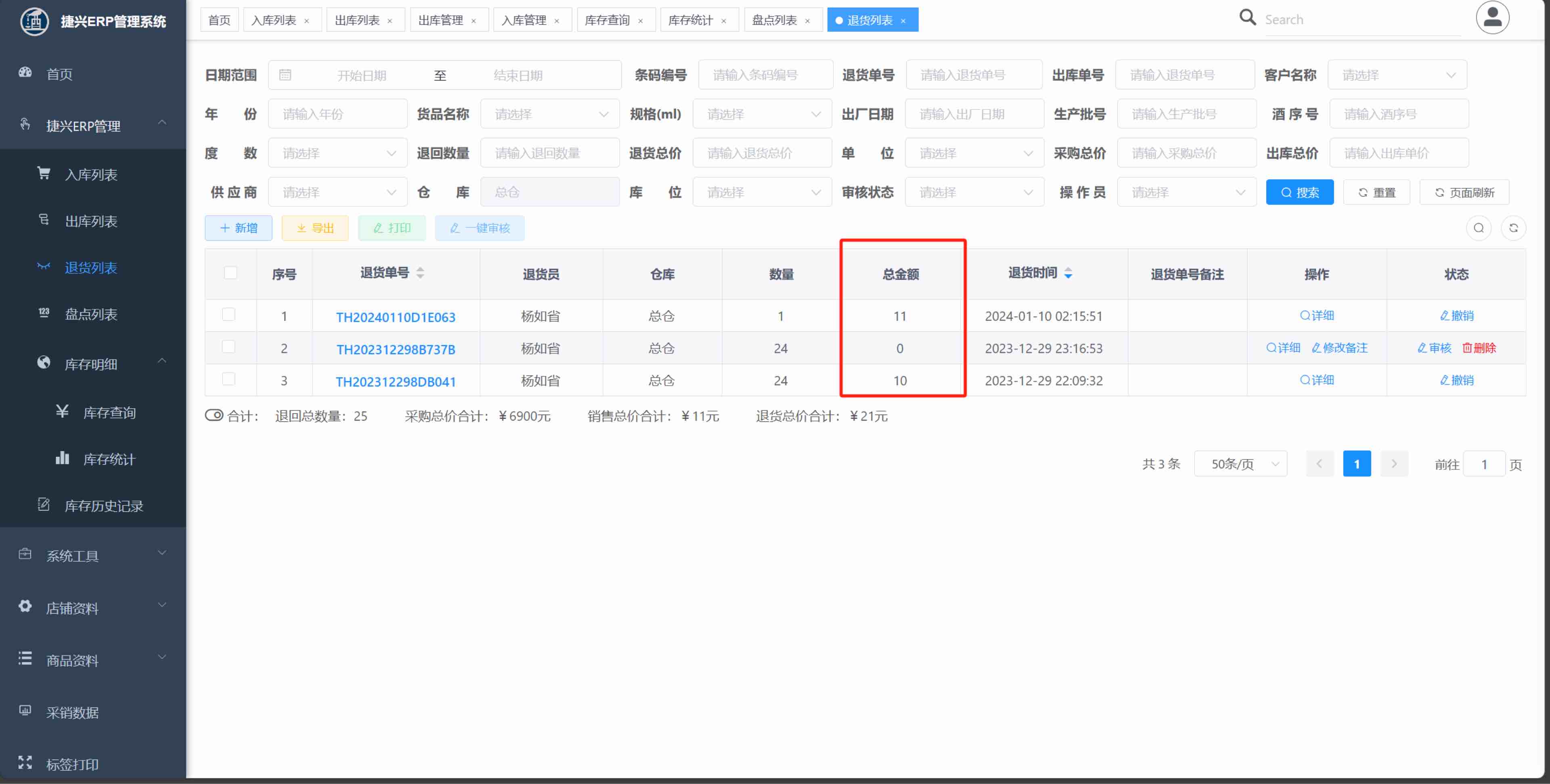
Task: Click the search magnifier icon at top
Action: 1247,17
